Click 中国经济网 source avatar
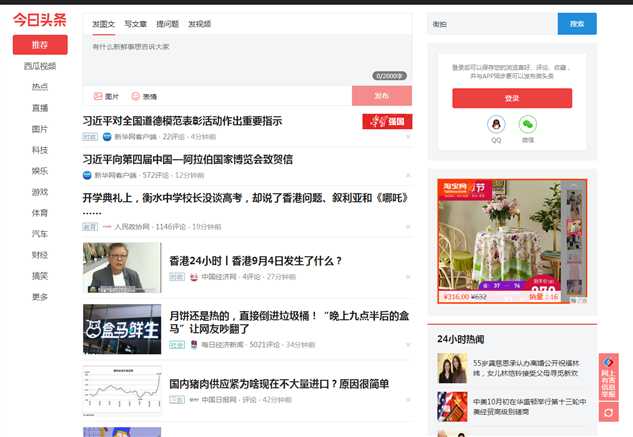The image size is (633, 437). [194, 277]
